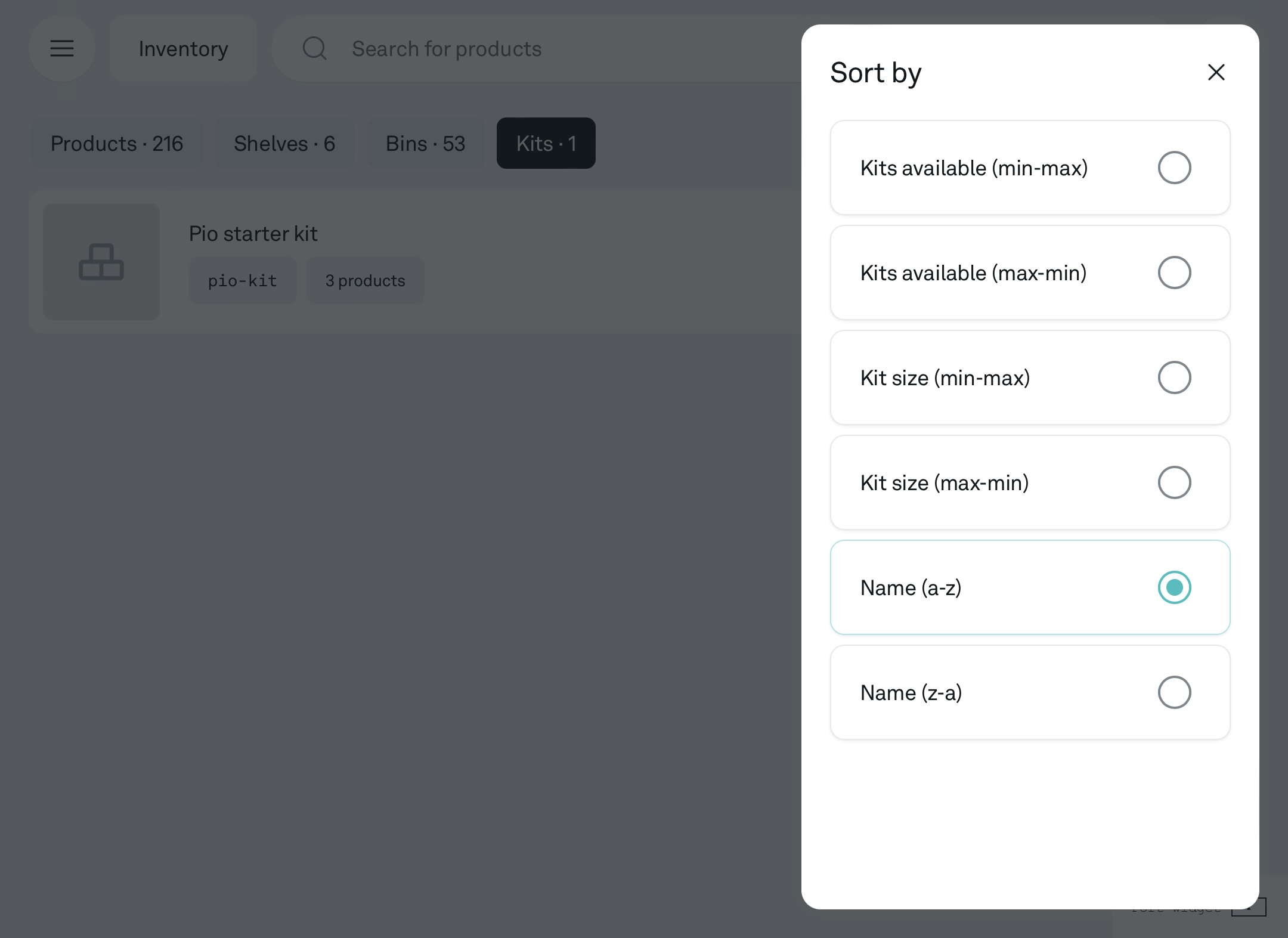Click the Inventory button
This screenshot has height=938, width=1288.
(184, 48)
